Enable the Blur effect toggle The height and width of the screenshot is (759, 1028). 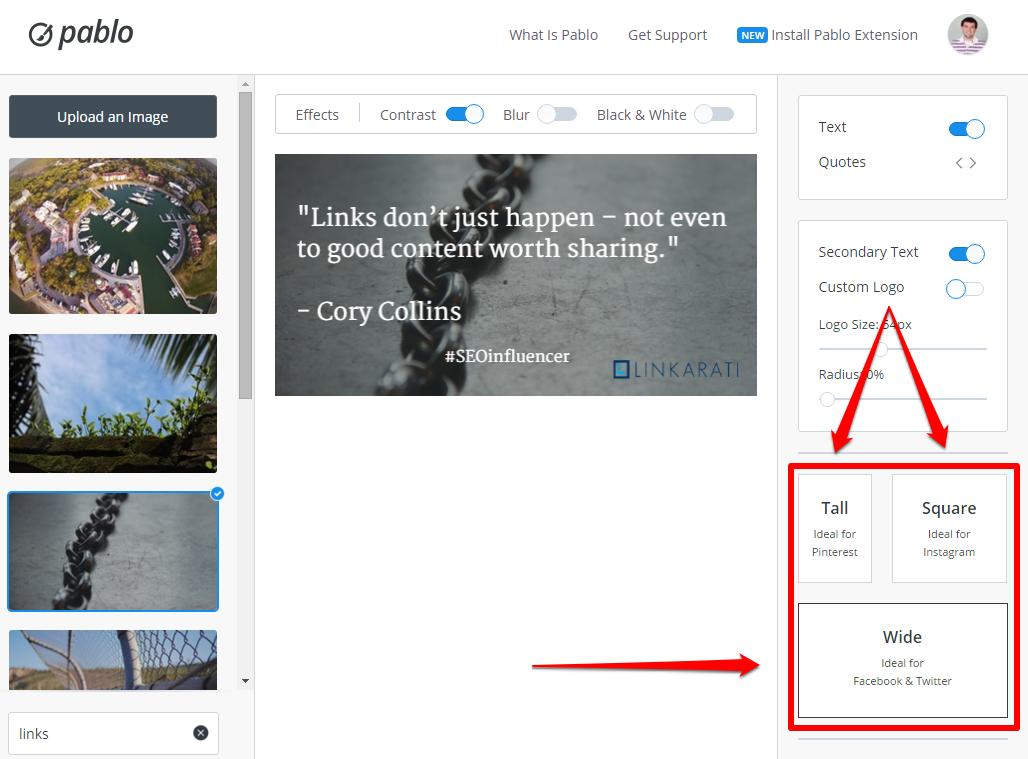click(557, 115)
